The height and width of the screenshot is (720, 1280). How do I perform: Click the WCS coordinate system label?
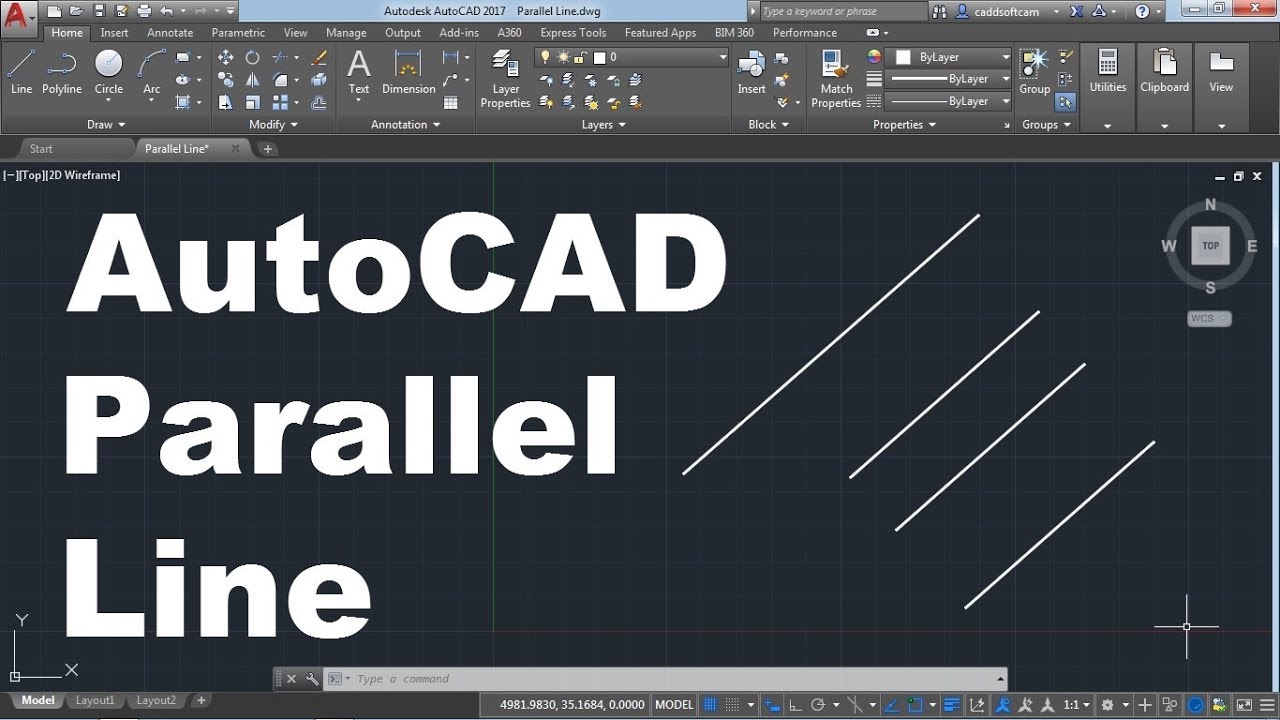pyautogui.click(x=1209, y=319)
